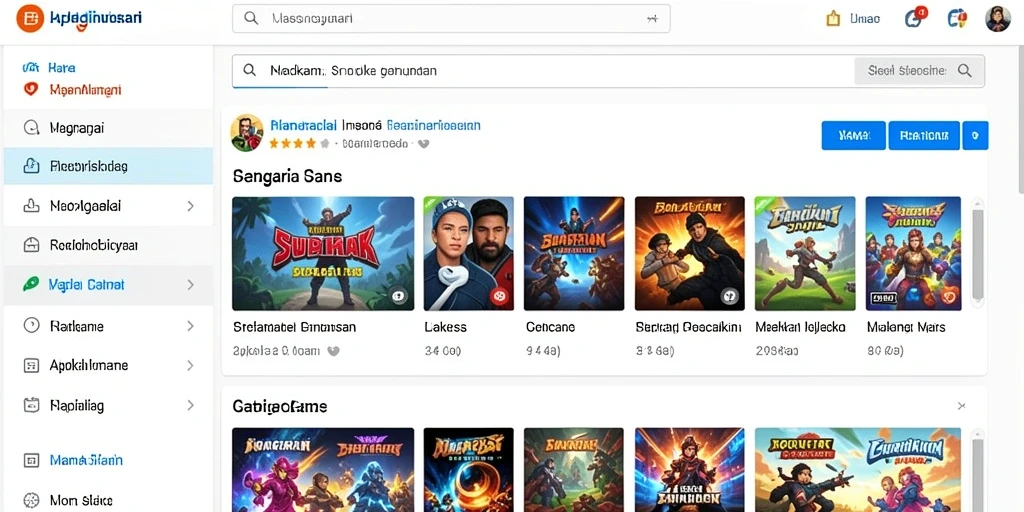Open Mpanalangni with heart icon
The width and height of the screenshot is (1024, 512).
[x=72, y=89]
